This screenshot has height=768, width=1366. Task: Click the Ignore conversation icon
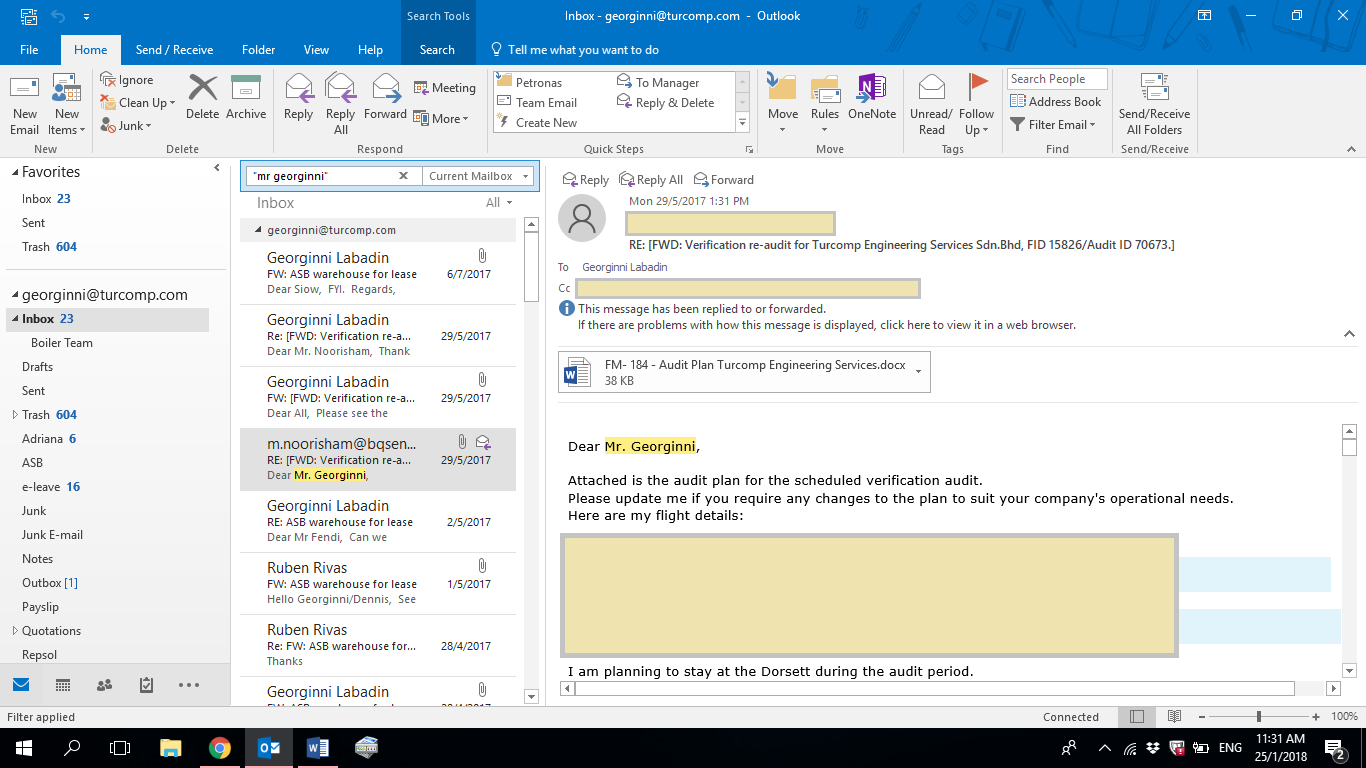[x=108, y=80]
